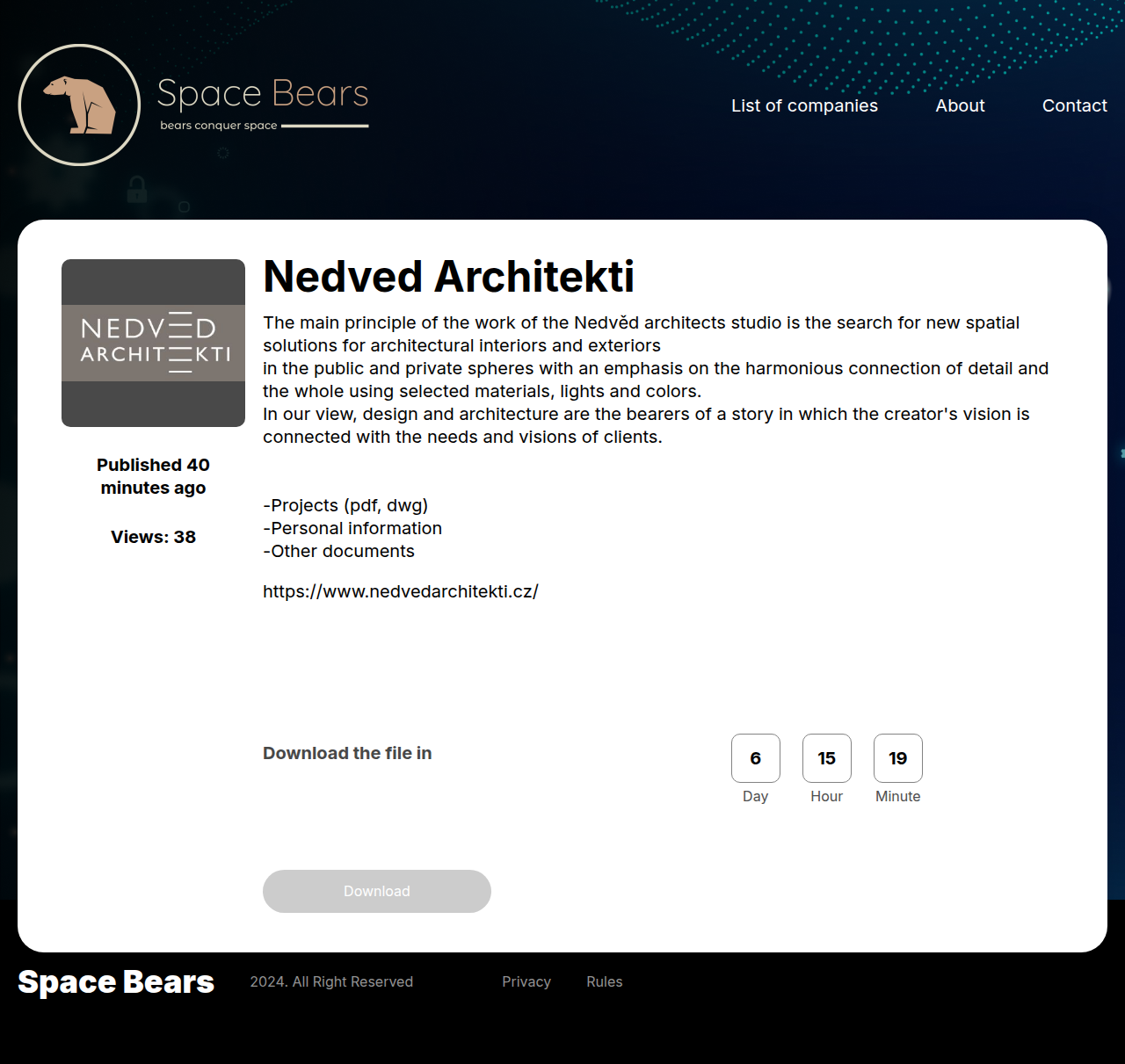Open the Rules link in footer
Viewport: 1125px width, 1064px height.
point(605,981)
